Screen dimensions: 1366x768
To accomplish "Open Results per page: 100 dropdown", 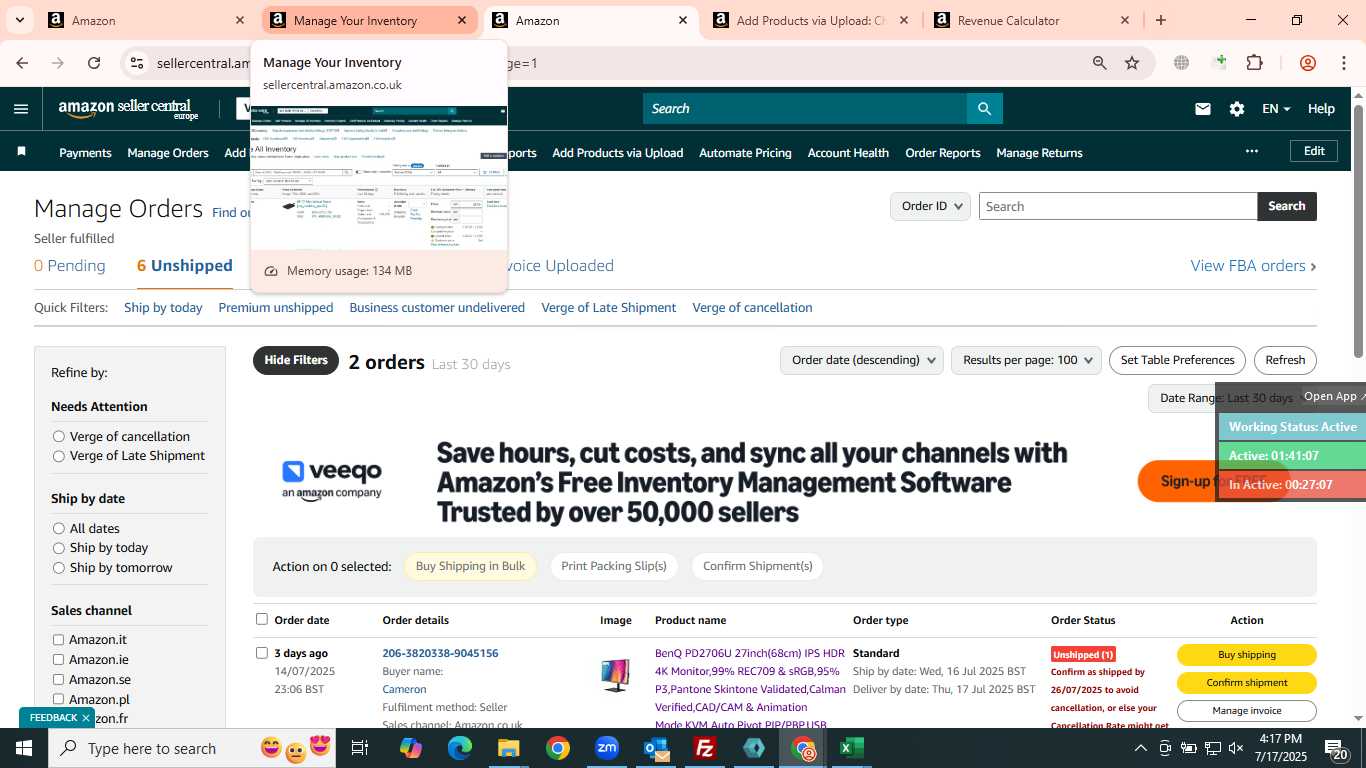I will pyautogui.click(x=1026, y=360).
